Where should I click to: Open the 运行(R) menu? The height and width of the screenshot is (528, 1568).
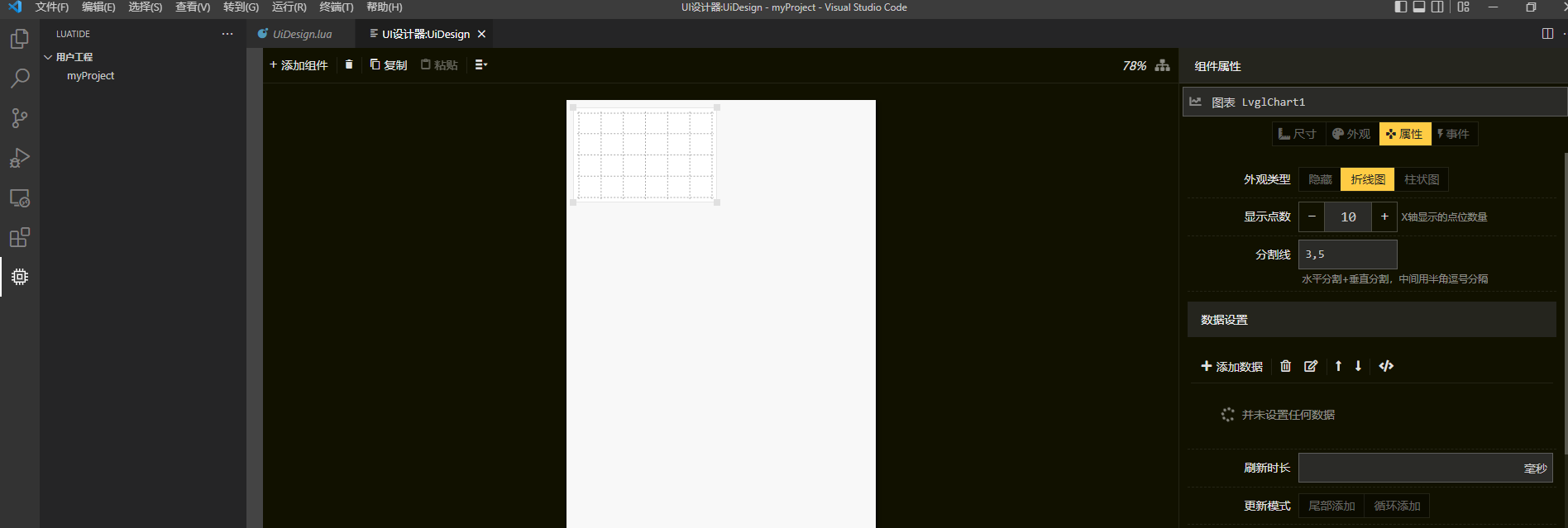pos(289,7)
